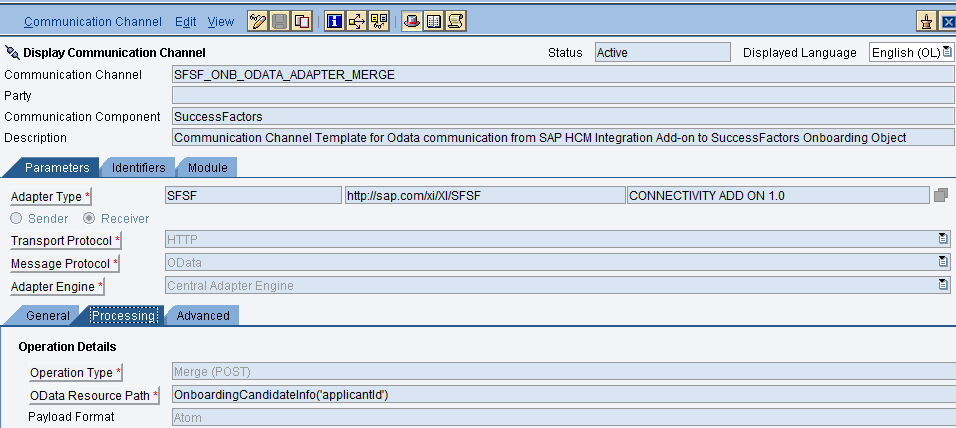
Task: Click the Adapter Engine label button
Action: coord(57,286)
